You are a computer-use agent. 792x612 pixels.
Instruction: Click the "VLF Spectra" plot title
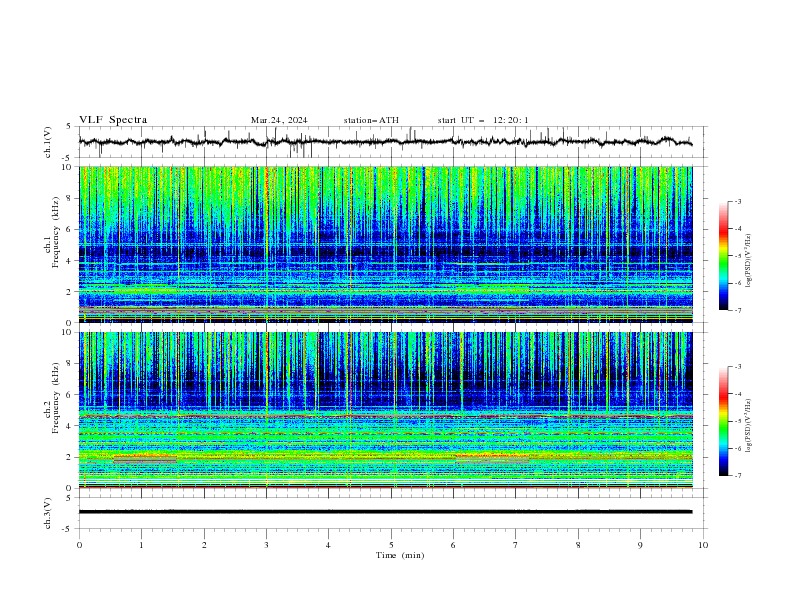pos(113,120)
